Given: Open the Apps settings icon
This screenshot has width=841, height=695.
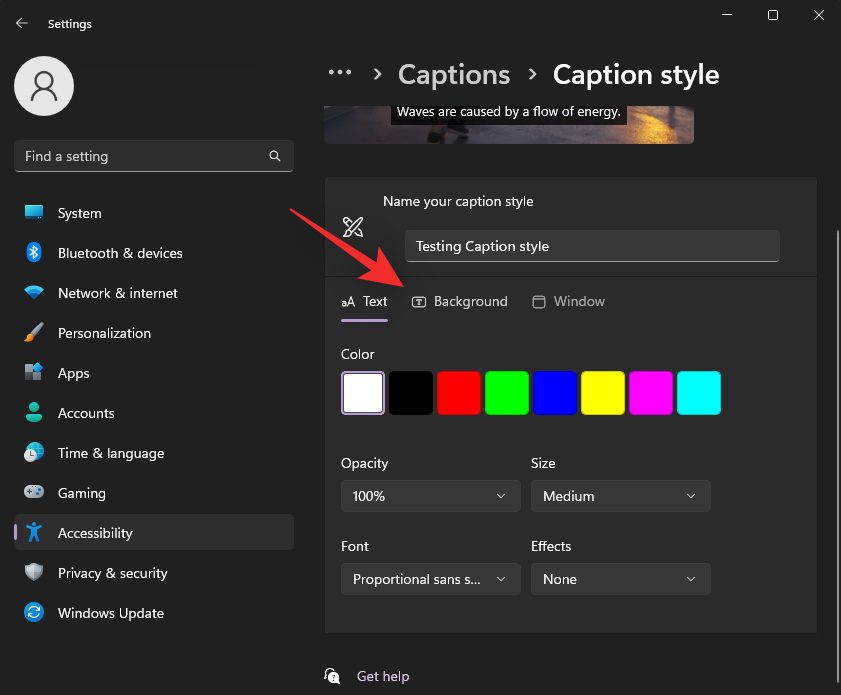Looking at the screenshot, I should [x=33, y=373].
